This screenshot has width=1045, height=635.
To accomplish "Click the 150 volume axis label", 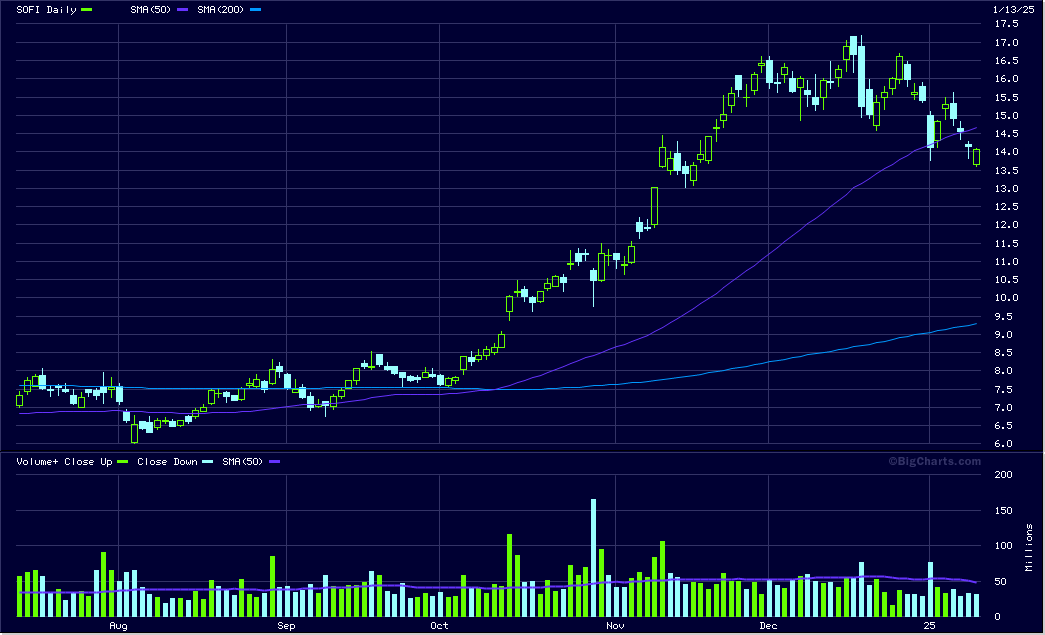I will [1003, 511].
